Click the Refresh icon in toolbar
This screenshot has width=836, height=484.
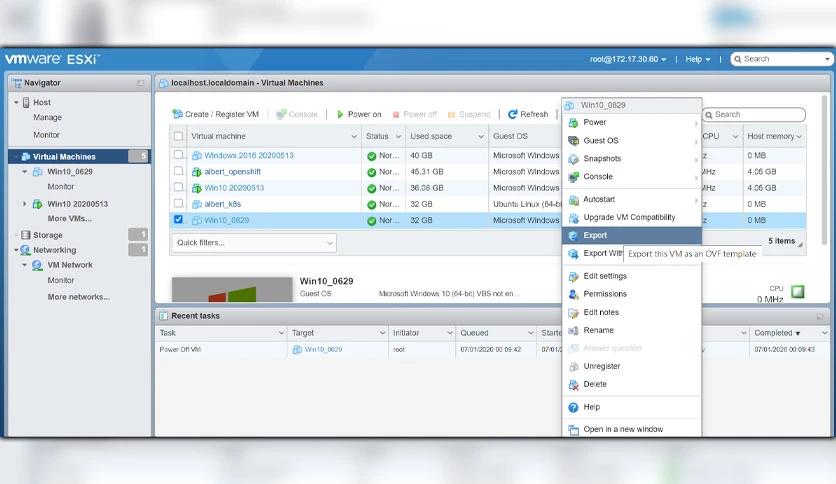pos(513,115)
